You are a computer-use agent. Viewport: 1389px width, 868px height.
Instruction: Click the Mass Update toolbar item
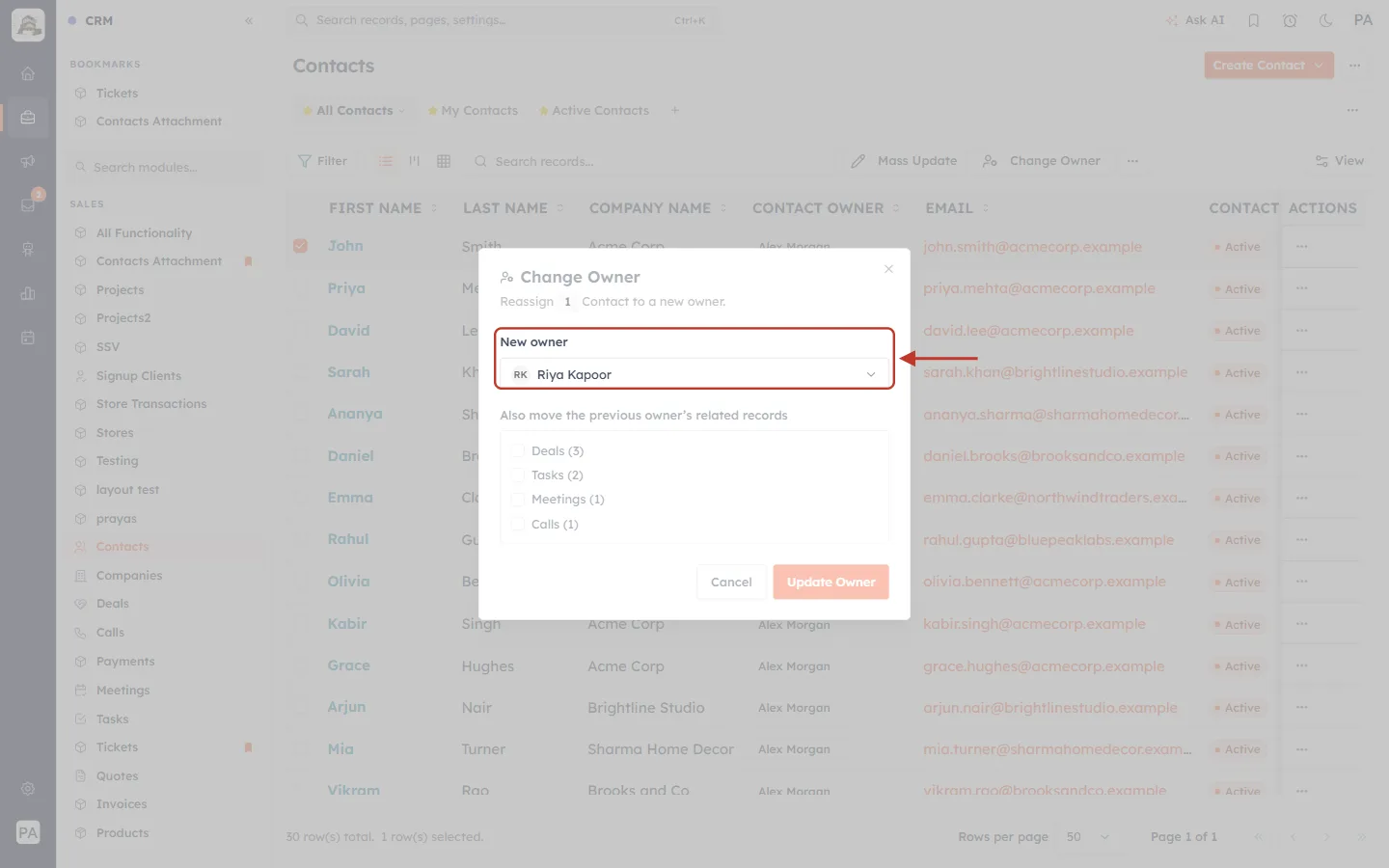[904, 161]
